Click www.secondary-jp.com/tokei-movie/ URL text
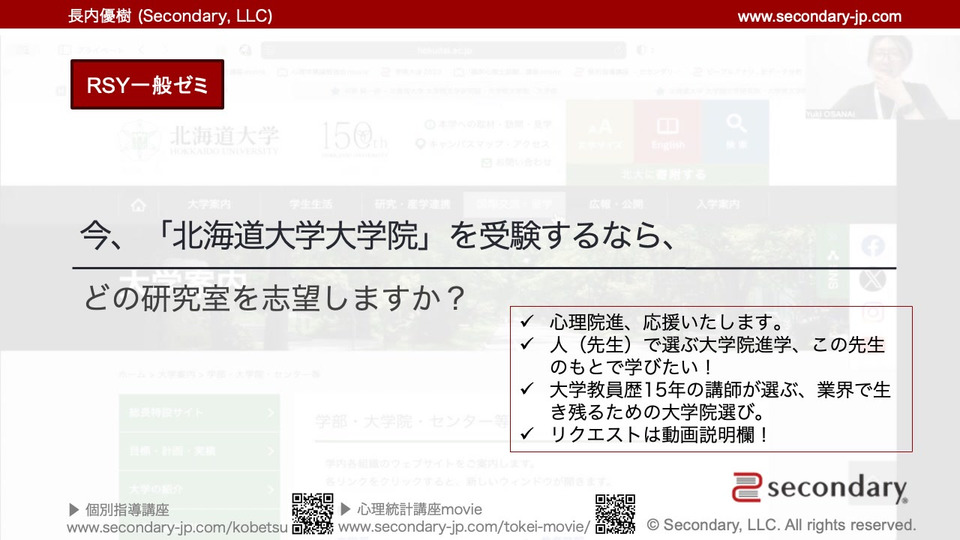Viewport: 960px width, 540px height. click(x=464, y=527)
